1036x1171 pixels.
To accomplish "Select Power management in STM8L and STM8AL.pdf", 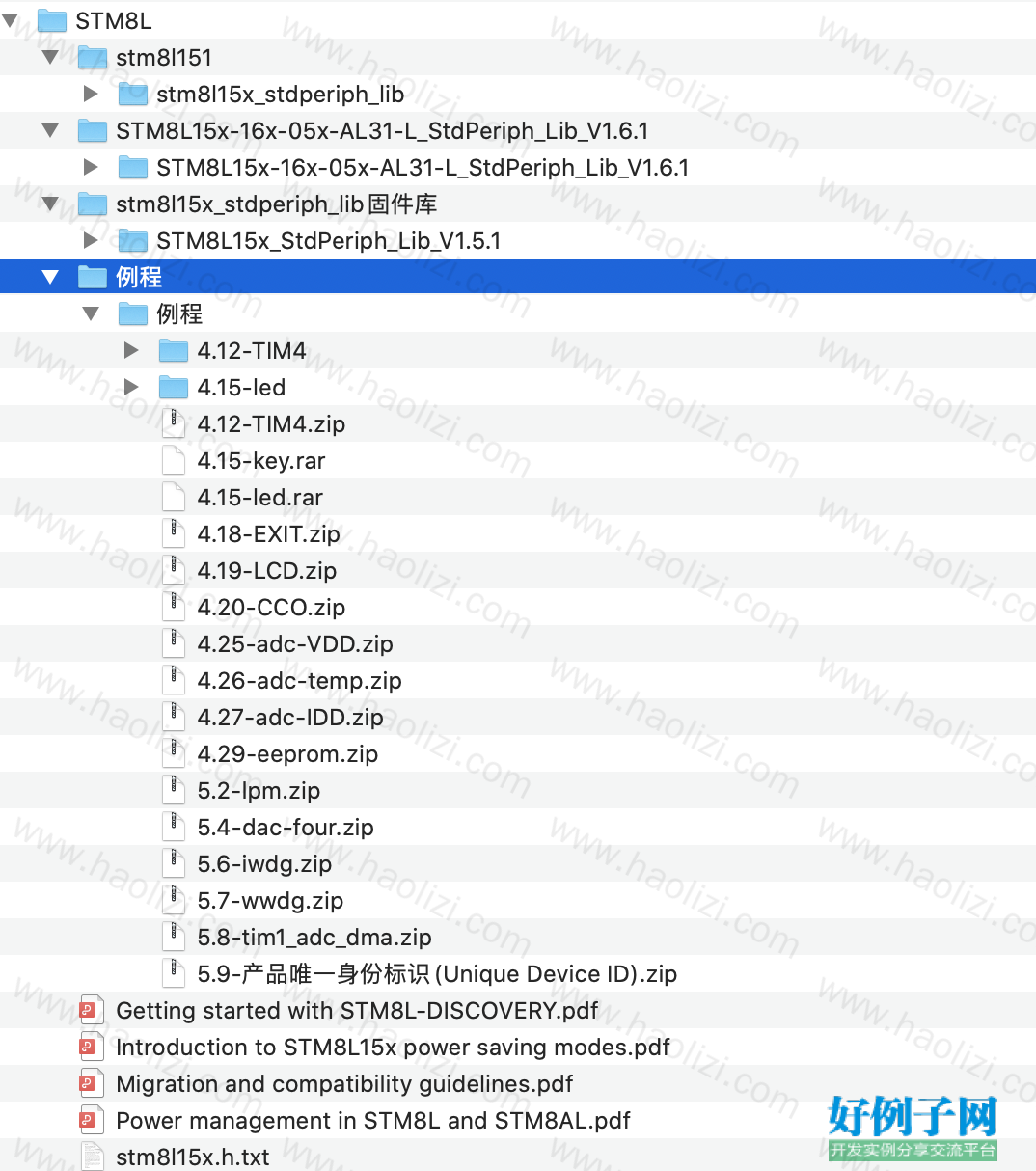I will (x=373, y=1121).
